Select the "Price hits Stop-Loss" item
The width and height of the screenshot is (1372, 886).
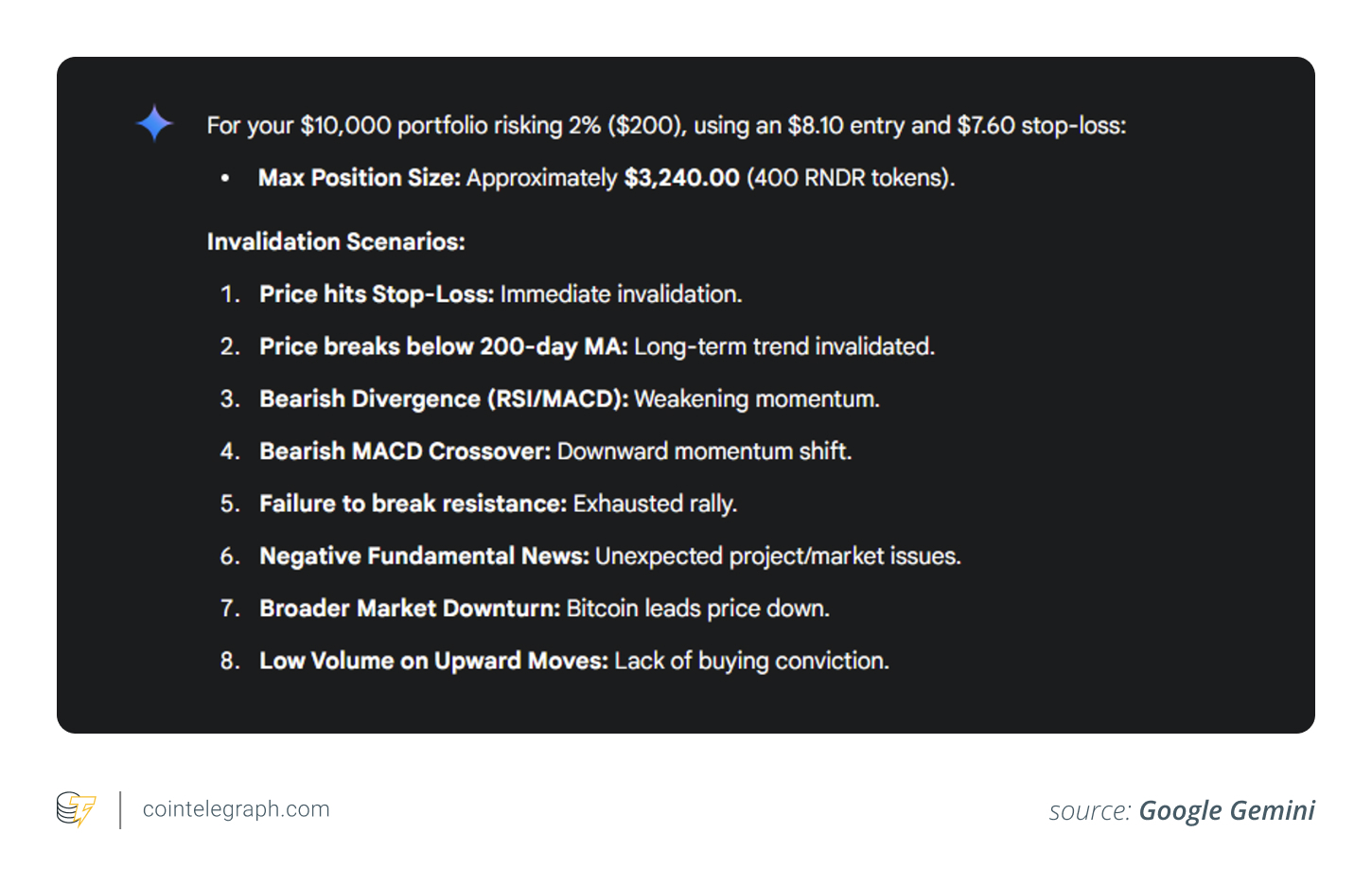(x=377, y=294)
